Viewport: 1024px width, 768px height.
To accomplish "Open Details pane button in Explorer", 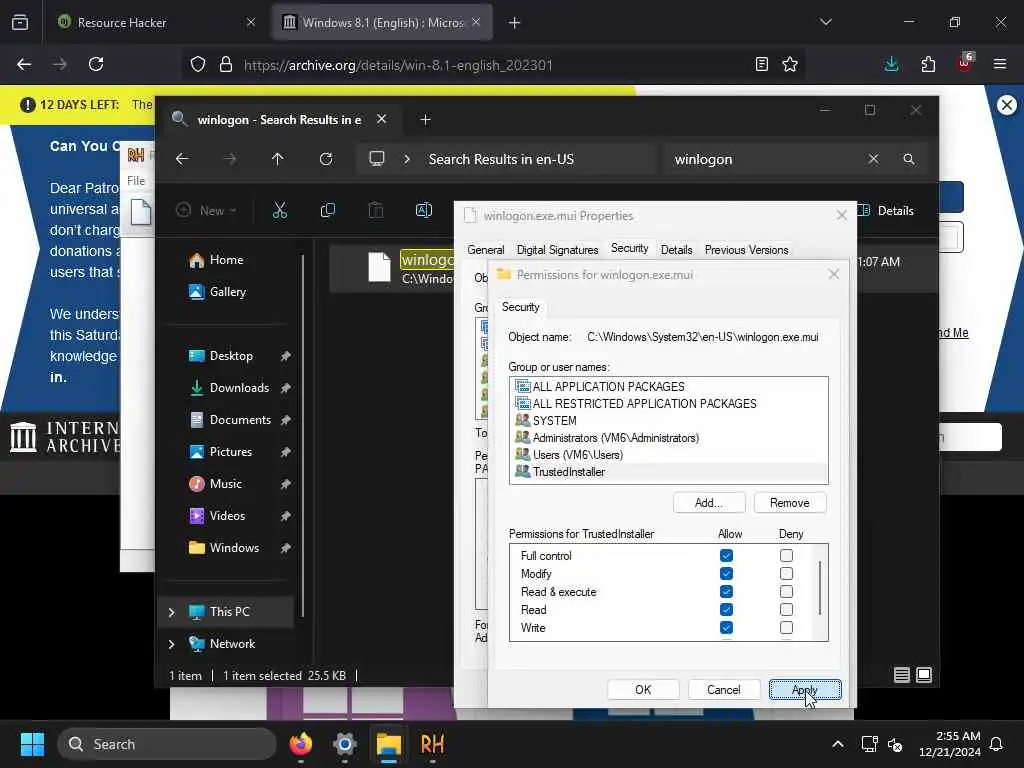I will (x=885, y=210).
